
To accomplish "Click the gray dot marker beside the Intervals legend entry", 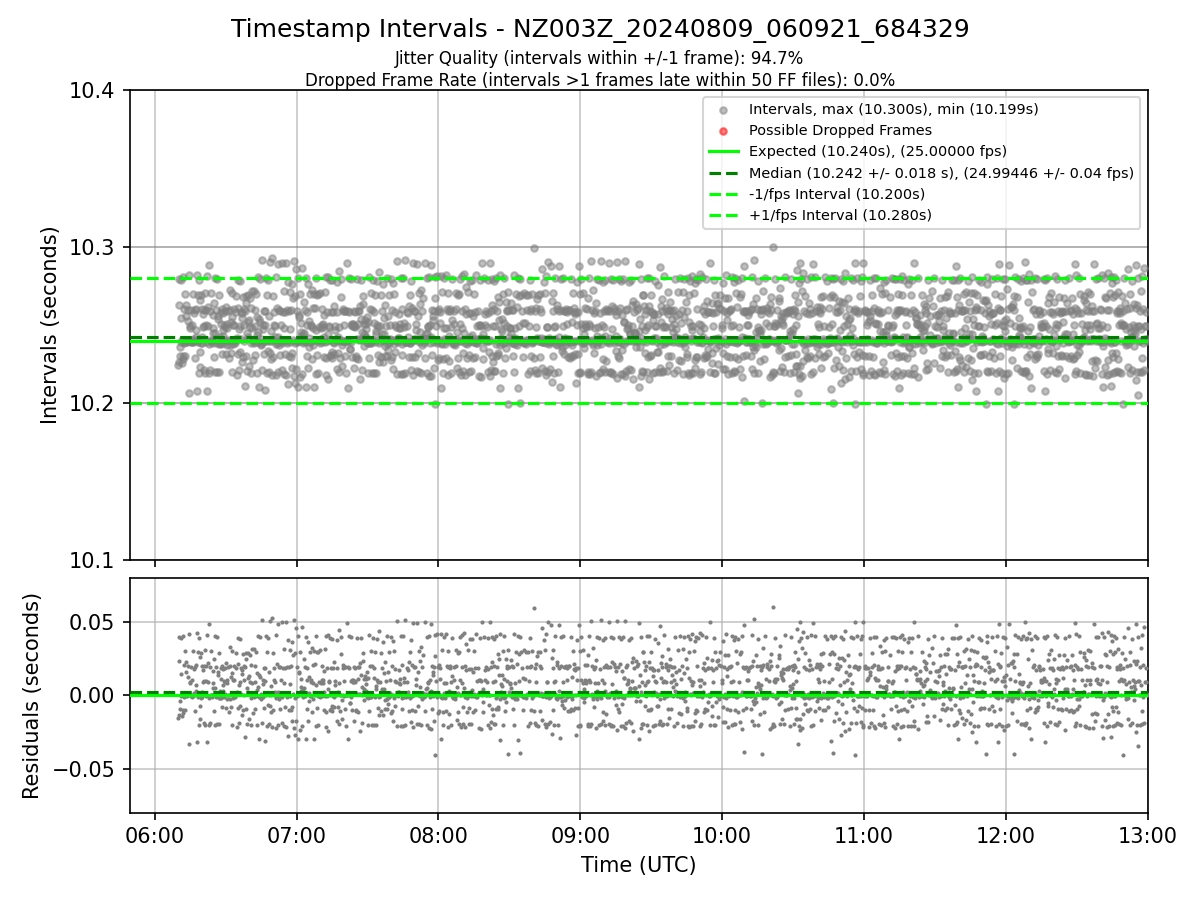I will point(724,109).
